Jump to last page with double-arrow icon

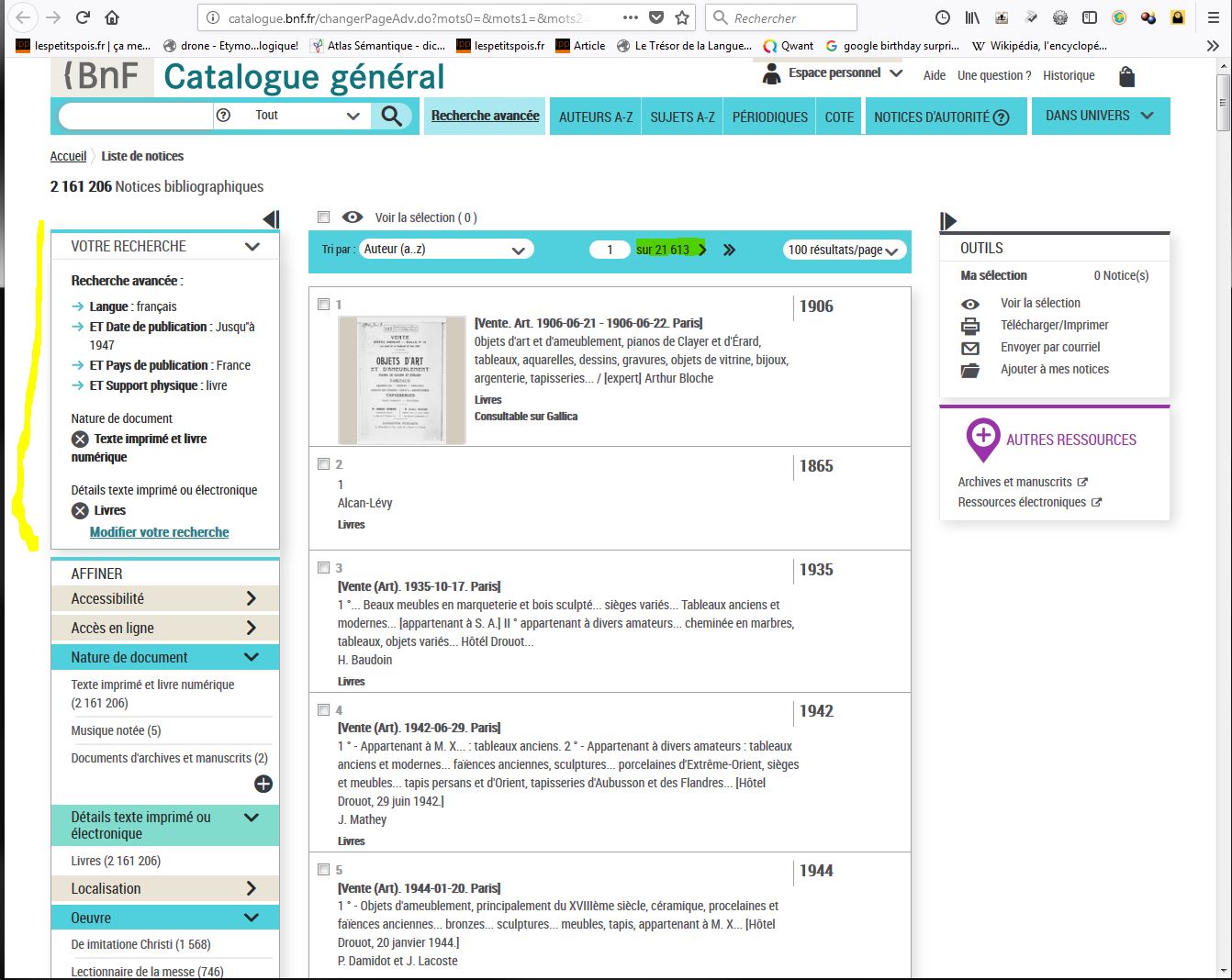(x=729, y=250)
